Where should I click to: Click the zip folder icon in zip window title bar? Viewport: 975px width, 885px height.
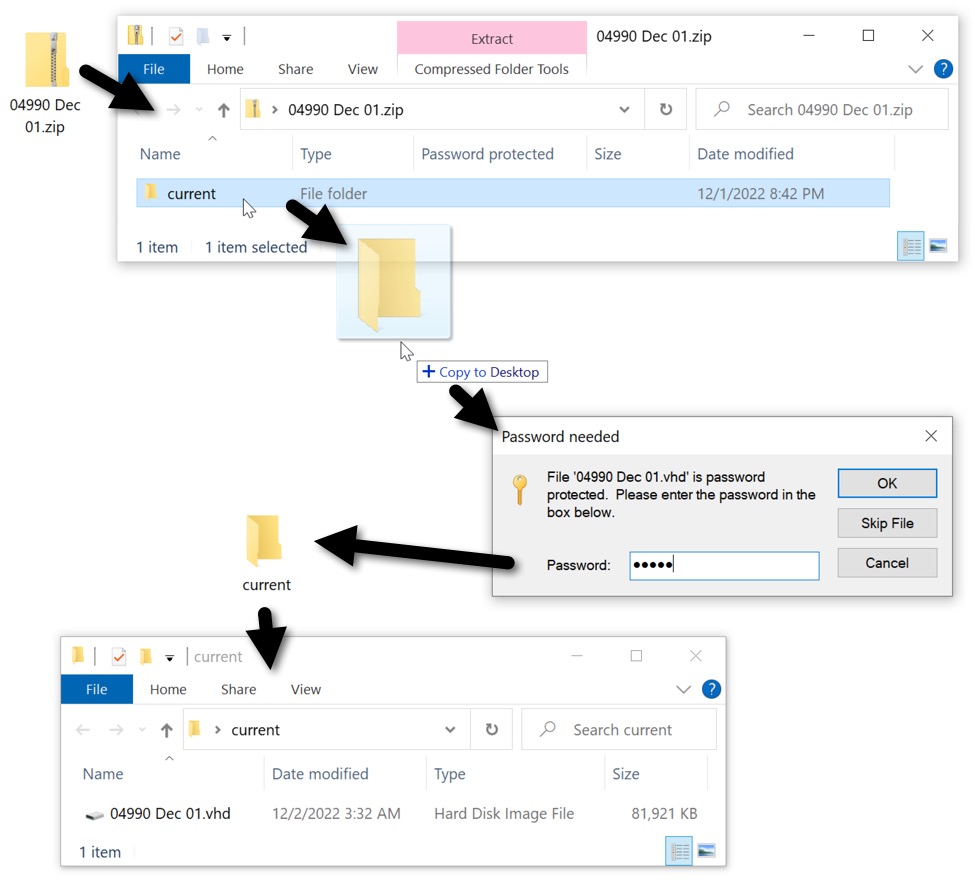pyautogui.click(x=135, y=35)
